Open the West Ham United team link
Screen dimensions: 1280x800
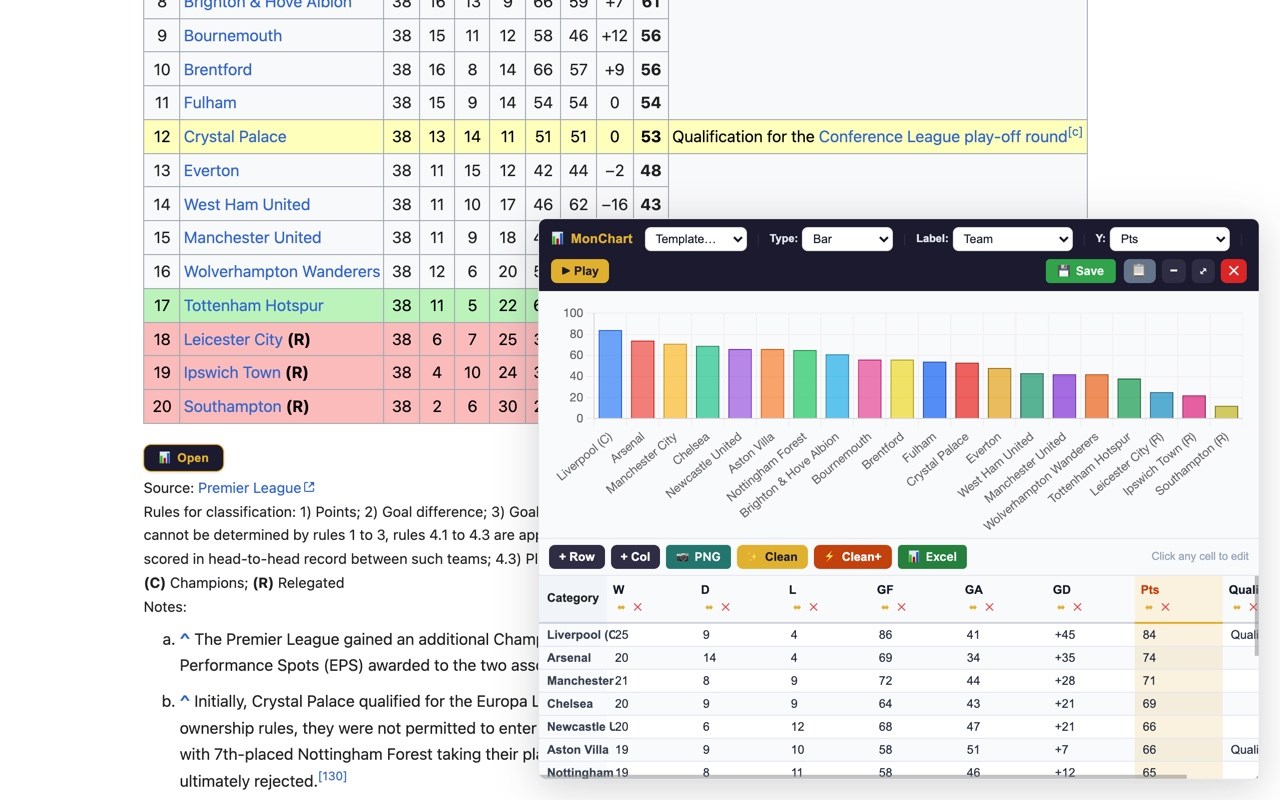(x=247, y=205)
